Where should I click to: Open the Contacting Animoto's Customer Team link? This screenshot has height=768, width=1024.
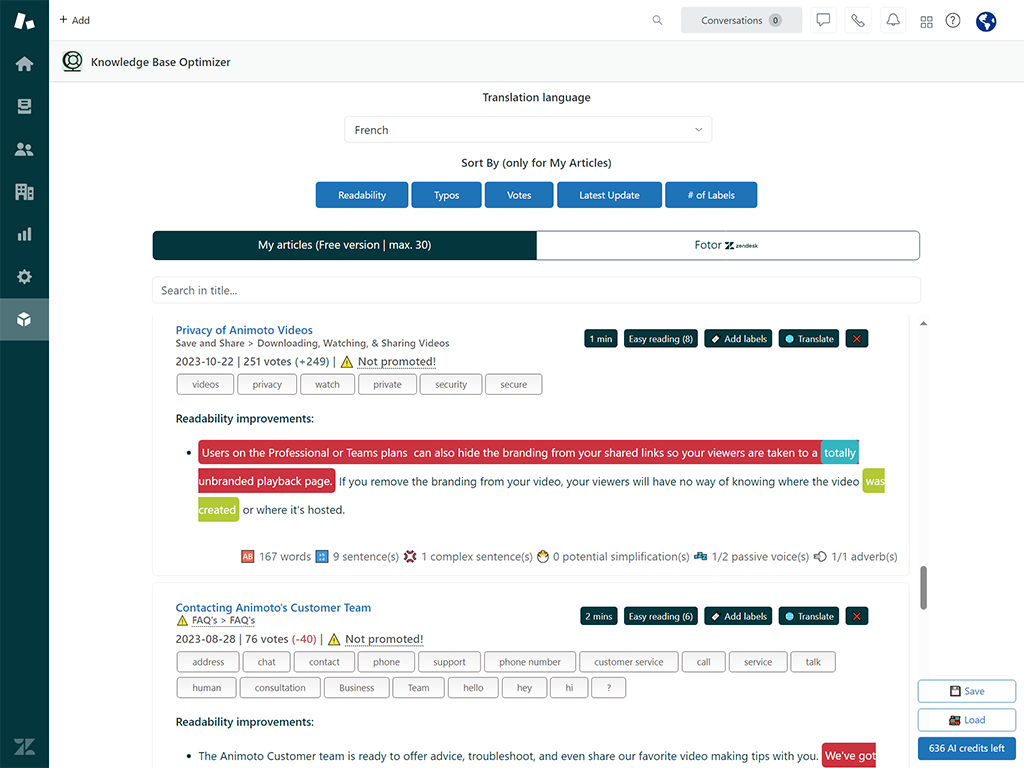pos(273,607)
